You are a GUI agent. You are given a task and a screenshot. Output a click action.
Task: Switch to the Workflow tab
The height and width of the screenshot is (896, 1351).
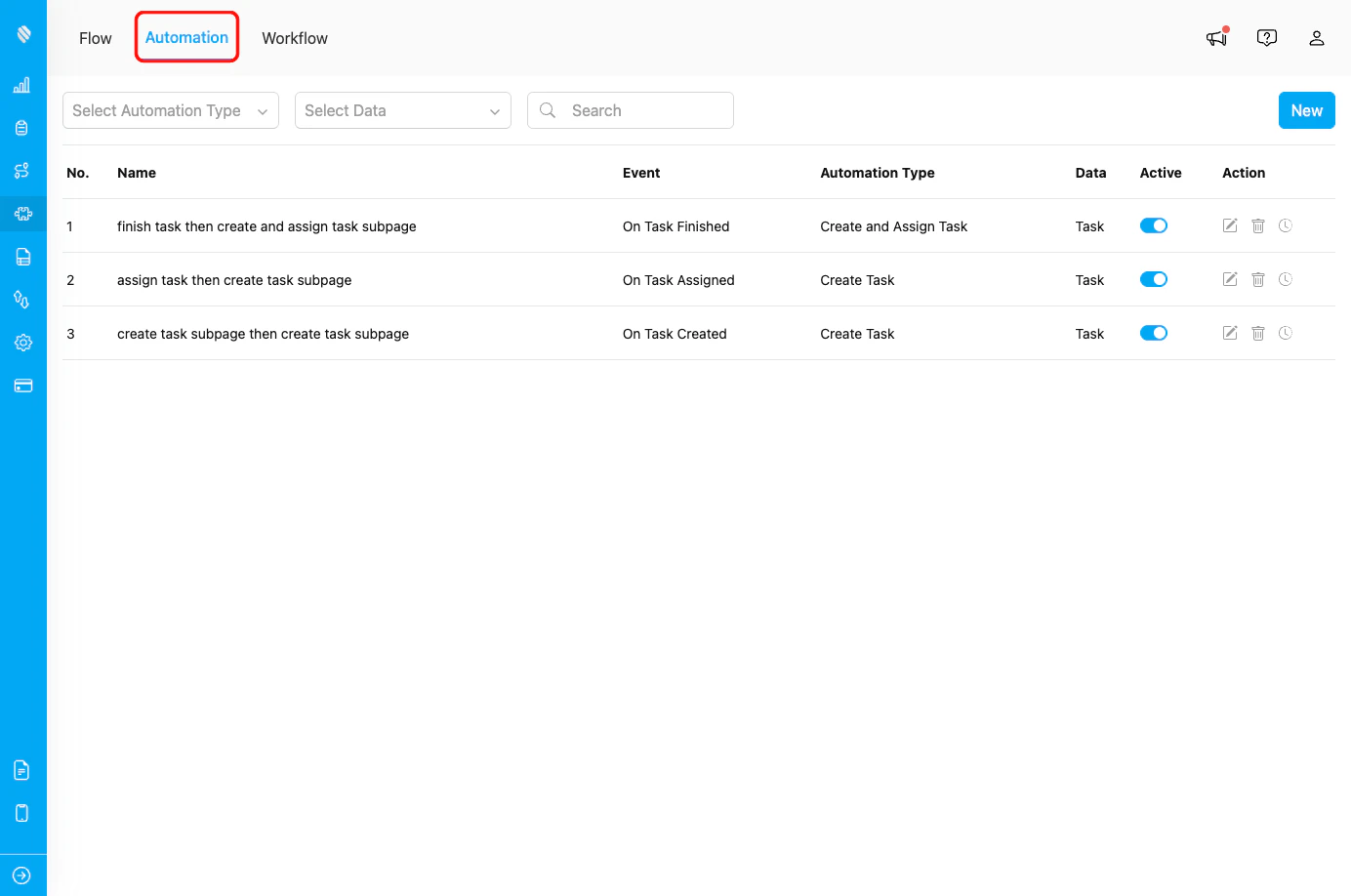[x=294, y=37]
